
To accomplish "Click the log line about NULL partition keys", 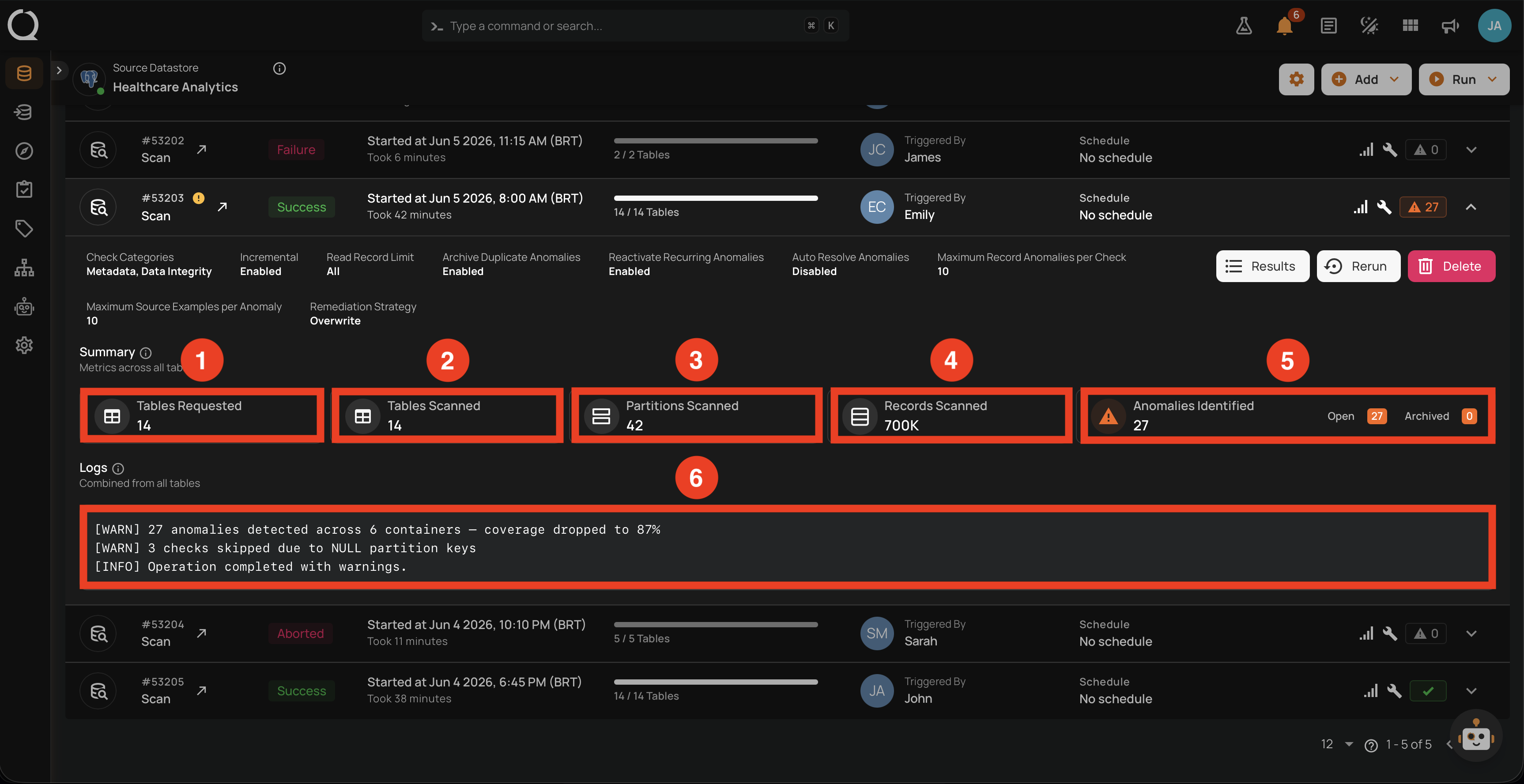I will pyautogui.click(x=285, y=548).
